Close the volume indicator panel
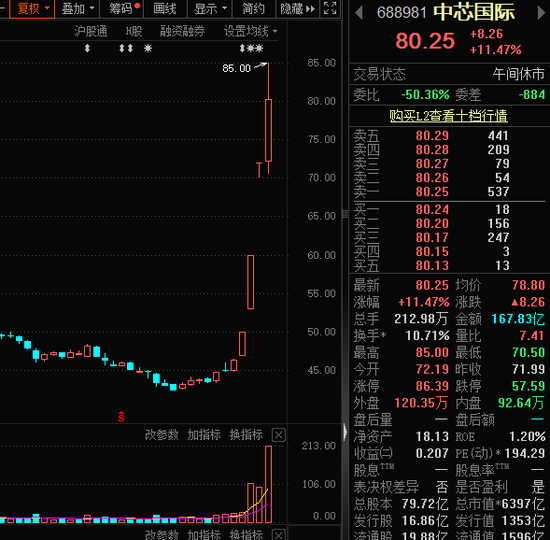 pos(279,435)
